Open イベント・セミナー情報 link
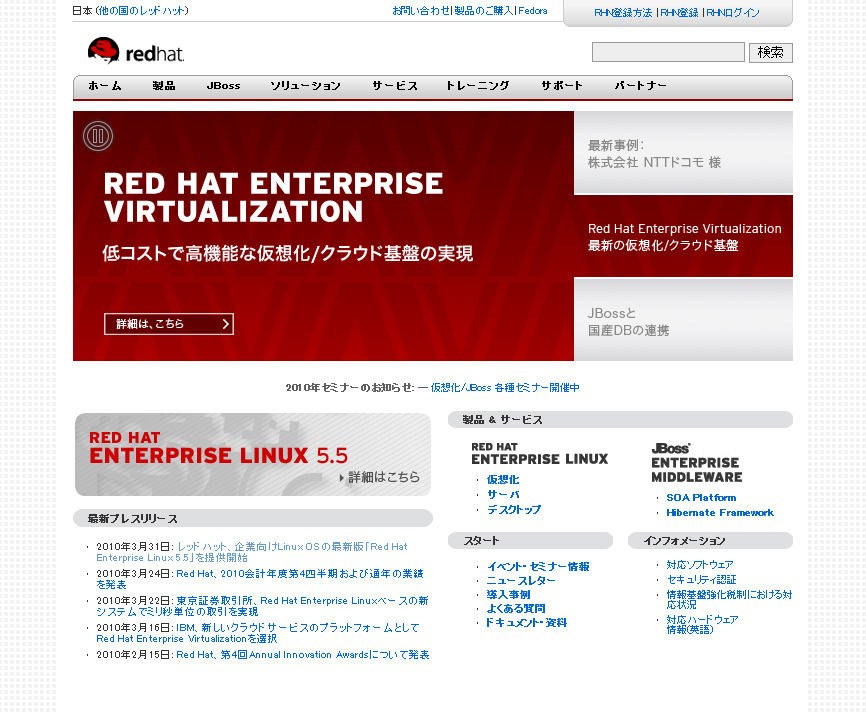Screen dimensions: 866x713 click(x=538, y=567)
